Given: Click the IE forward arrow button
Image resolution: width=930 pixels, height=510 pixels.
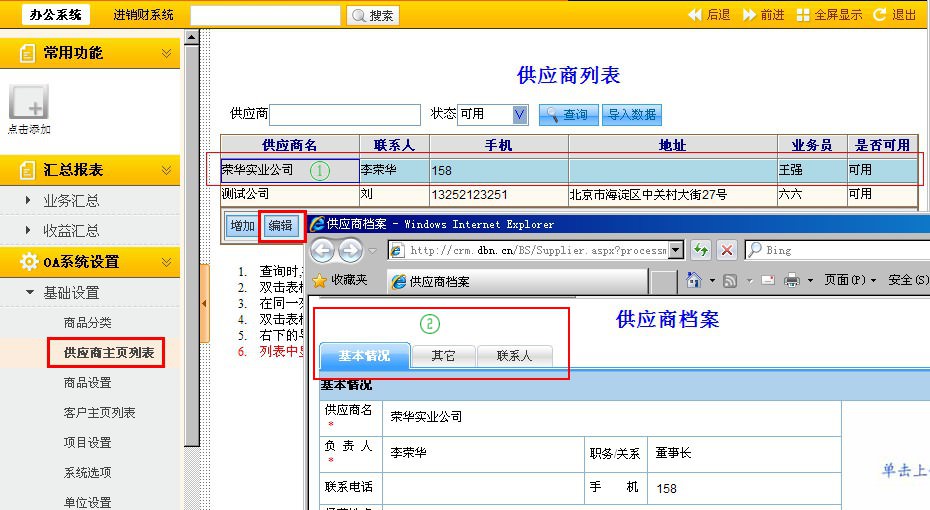Looking at the screenshot, I should click(351, 250).
